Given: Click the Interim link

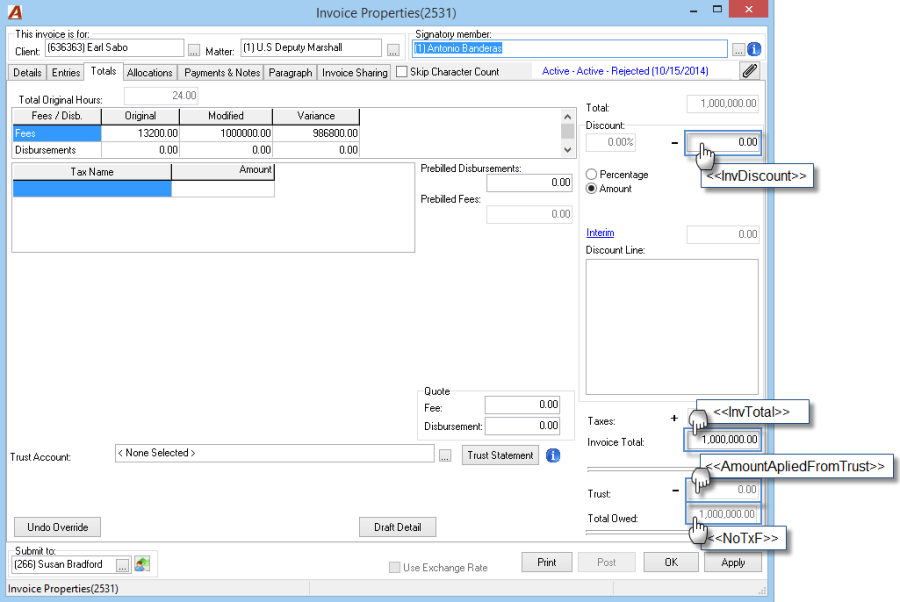Looking at the screenshot, I should pos(600,232).
